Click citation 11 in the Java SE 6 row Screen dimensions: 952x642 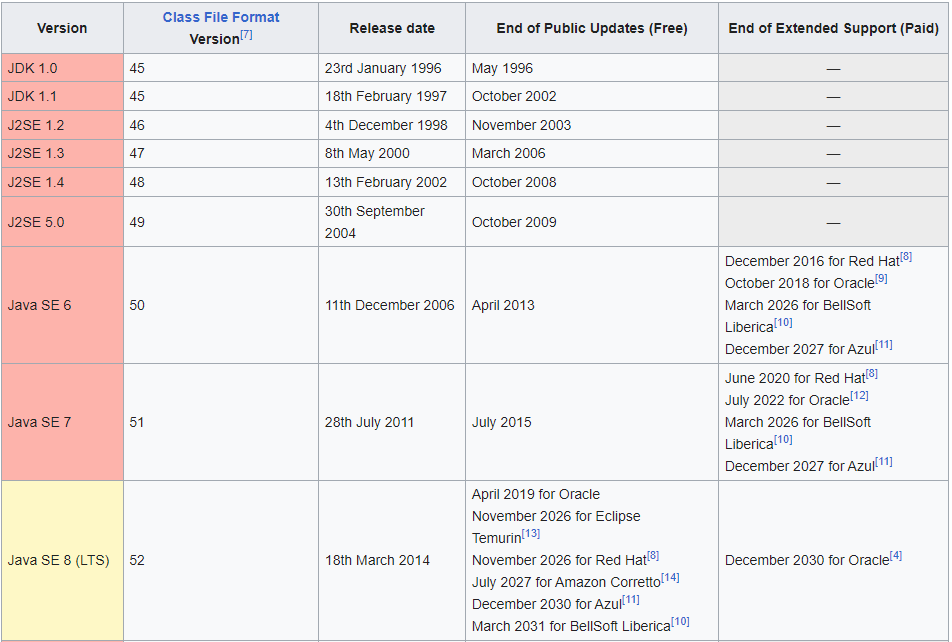coord(884,345)
